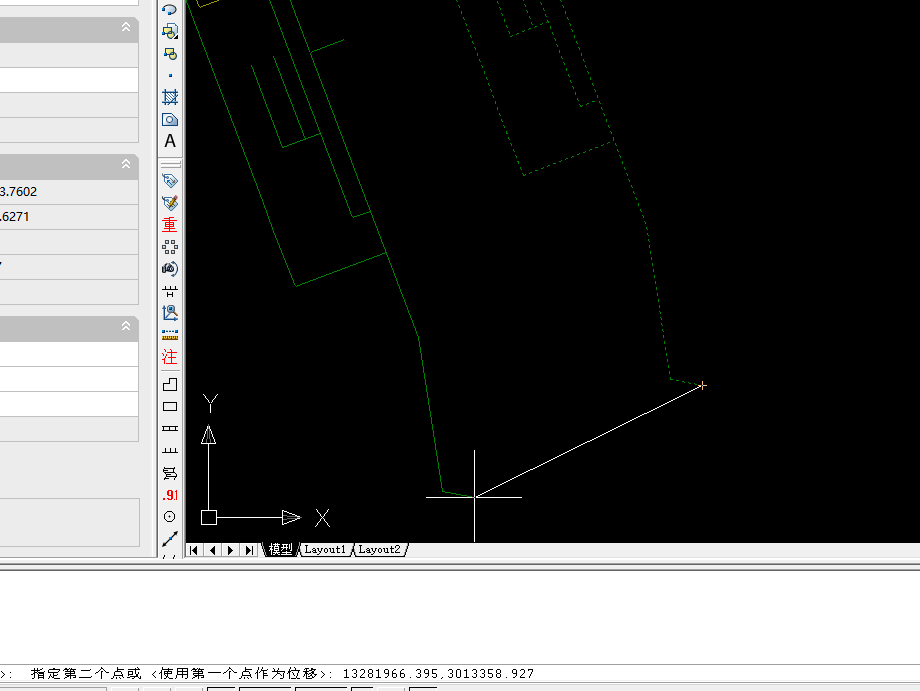Screen dimensions: 920x691
Task: Click the red 注 annotation icon
Action: [170, 357]
